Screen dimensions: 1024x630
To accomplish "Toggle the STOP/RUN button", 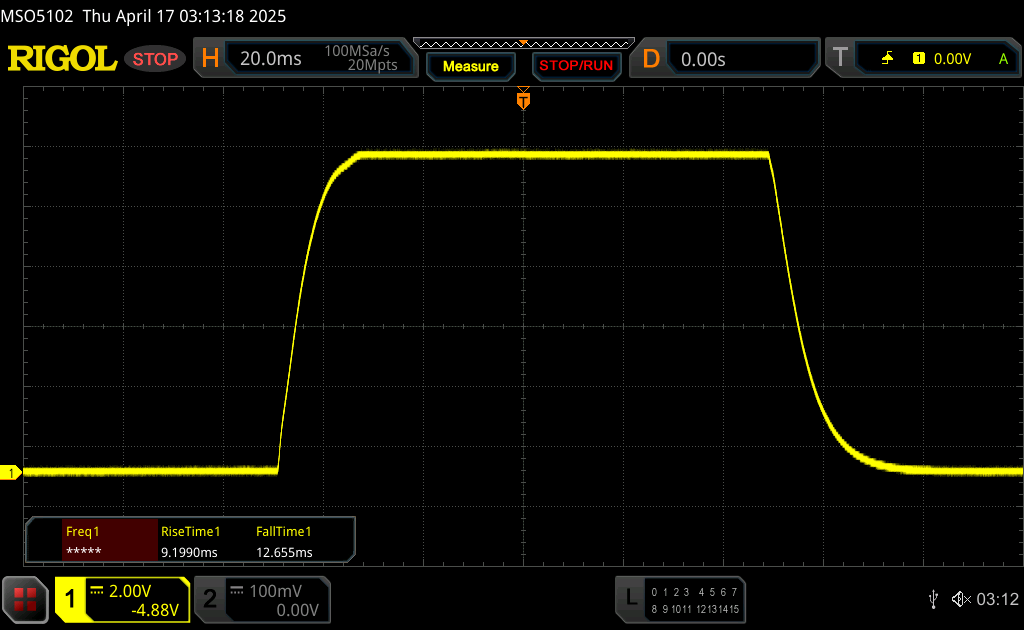I will pyautogui.click(x=576, y=66).
